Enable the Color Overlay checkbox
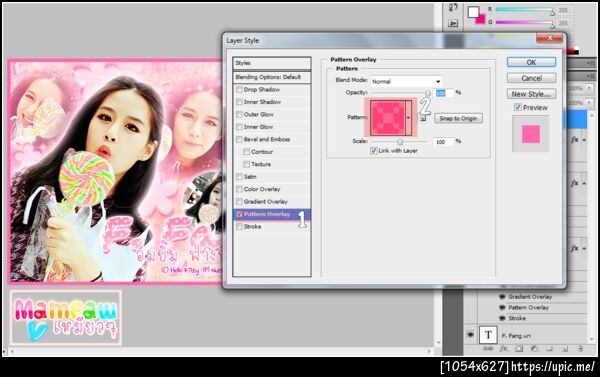600x377 pixels. point(239,189)
